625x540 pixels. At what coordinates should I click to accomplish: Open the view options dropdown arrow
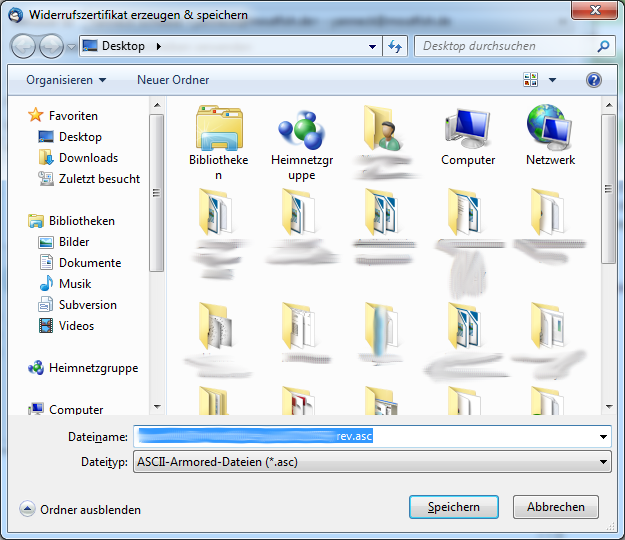tap(552, 80)
